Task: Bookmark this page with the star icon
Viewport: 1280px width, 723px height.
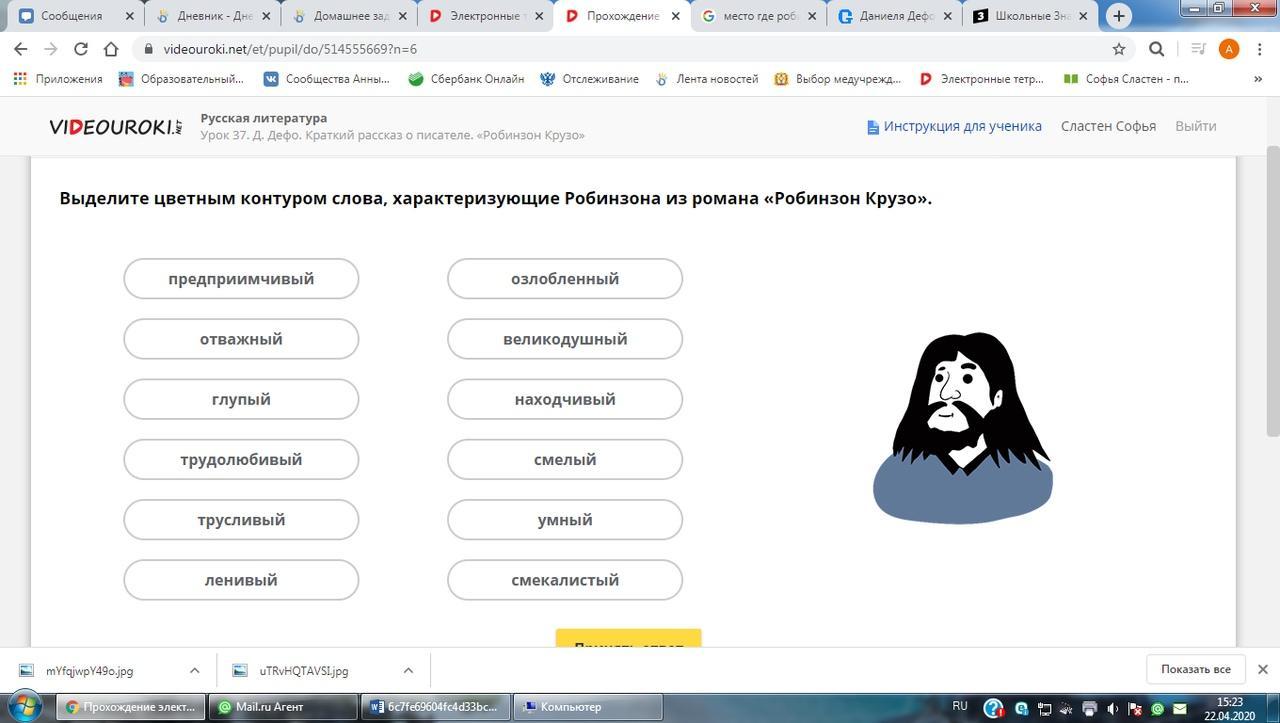Action: click(1119, 49)
